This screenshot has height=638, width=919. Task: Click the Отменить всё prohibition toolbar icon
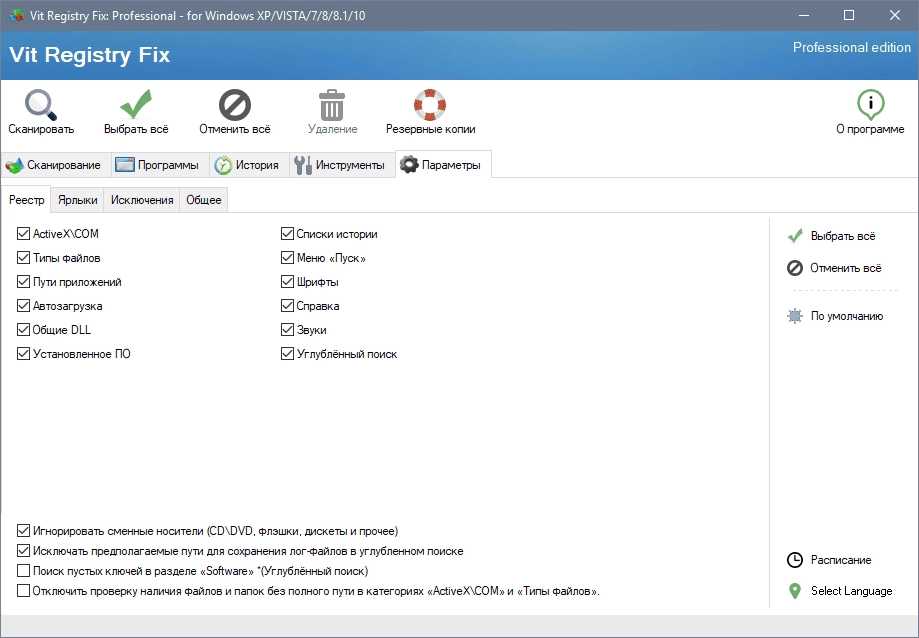tap(234, 105)
